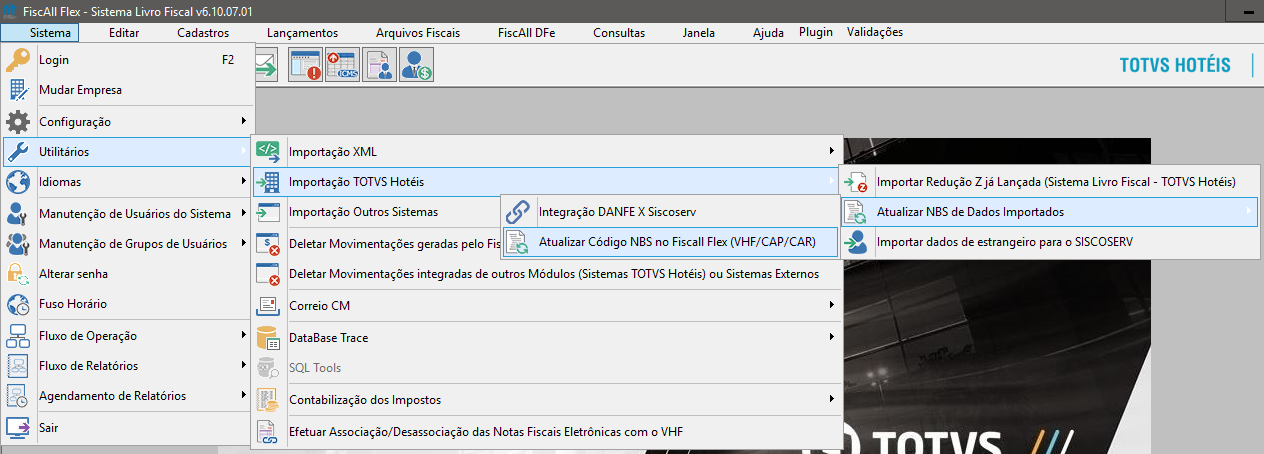The height and width of the screenshot is (454, 1264).
Task: Expand the Correio CM submenu arrow
Action: pos(831,305)
